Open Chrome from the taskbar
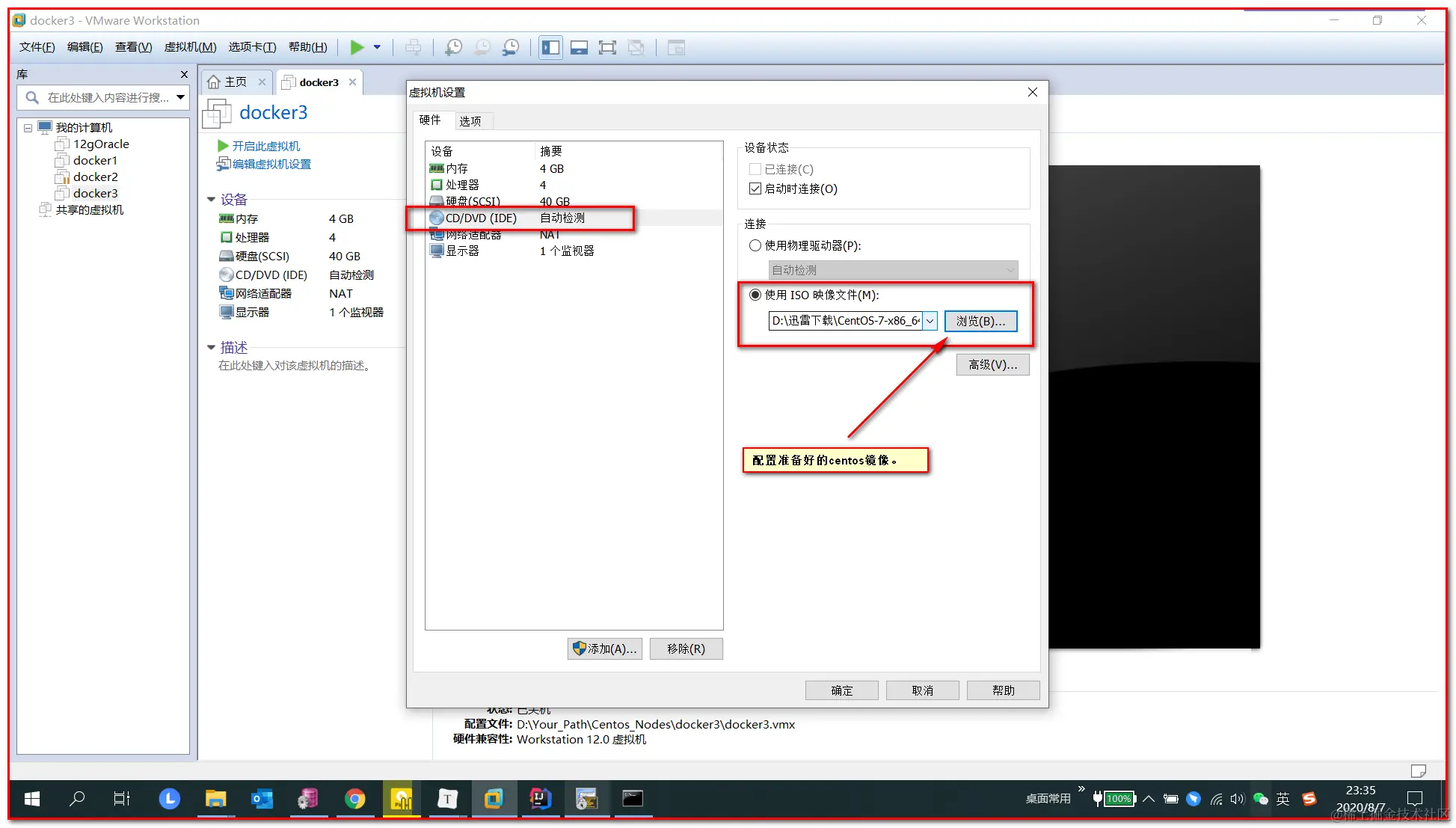 355,799
